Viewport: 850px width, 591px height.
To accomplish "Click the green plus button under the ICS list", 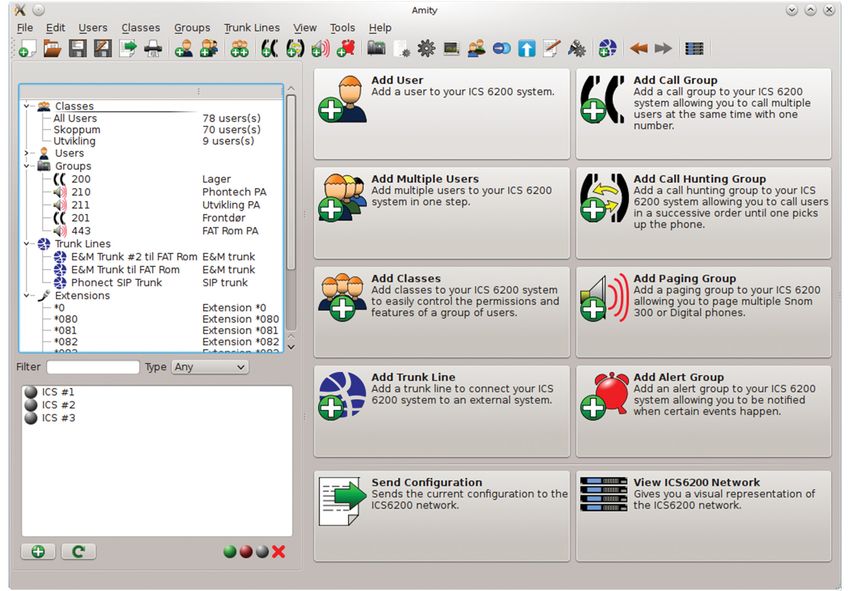I will tap(38, 552).
